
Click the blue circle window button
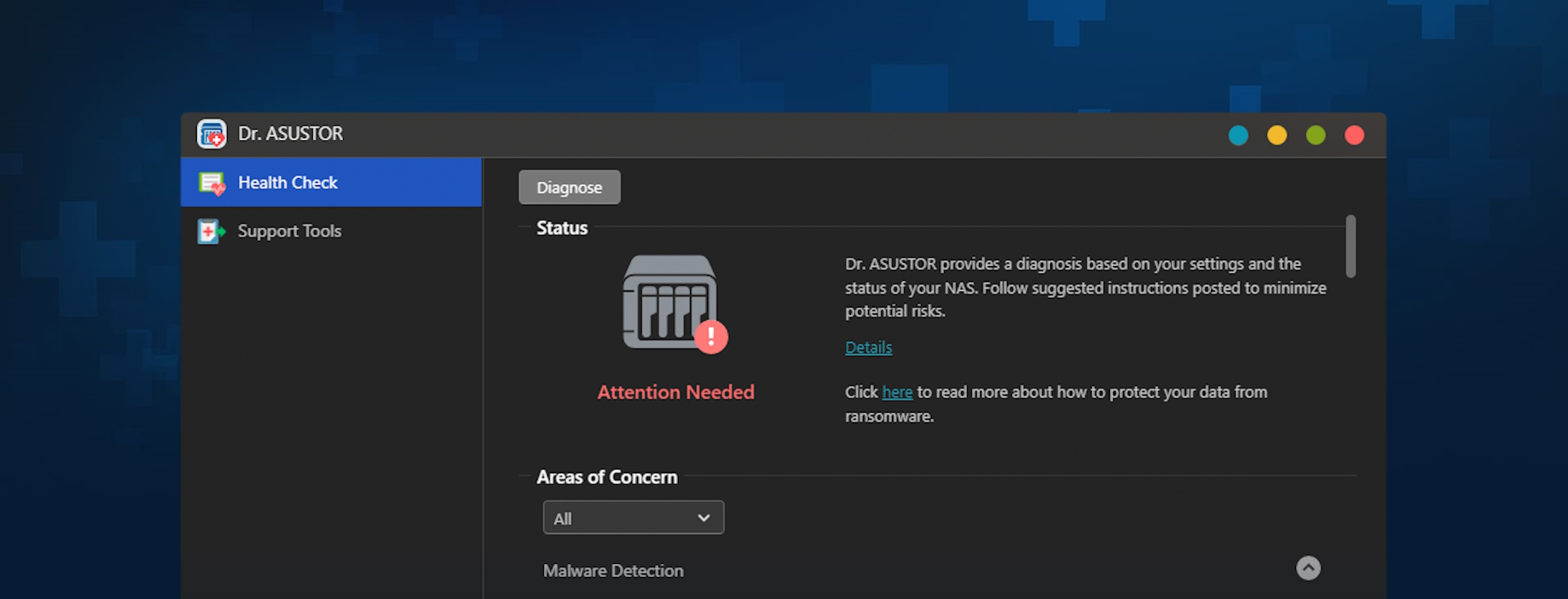(1238, 135)
